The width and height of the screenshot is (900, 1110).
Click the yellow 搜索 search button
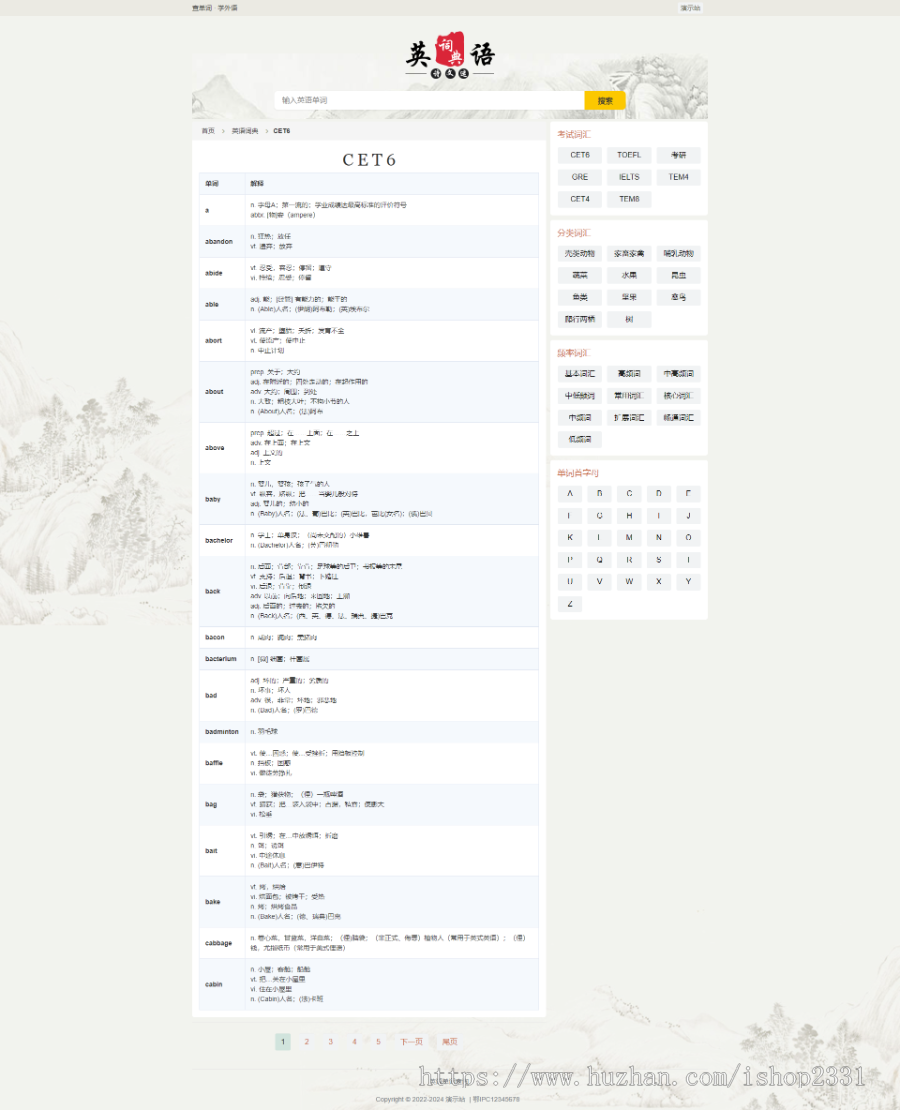point(605,101)
